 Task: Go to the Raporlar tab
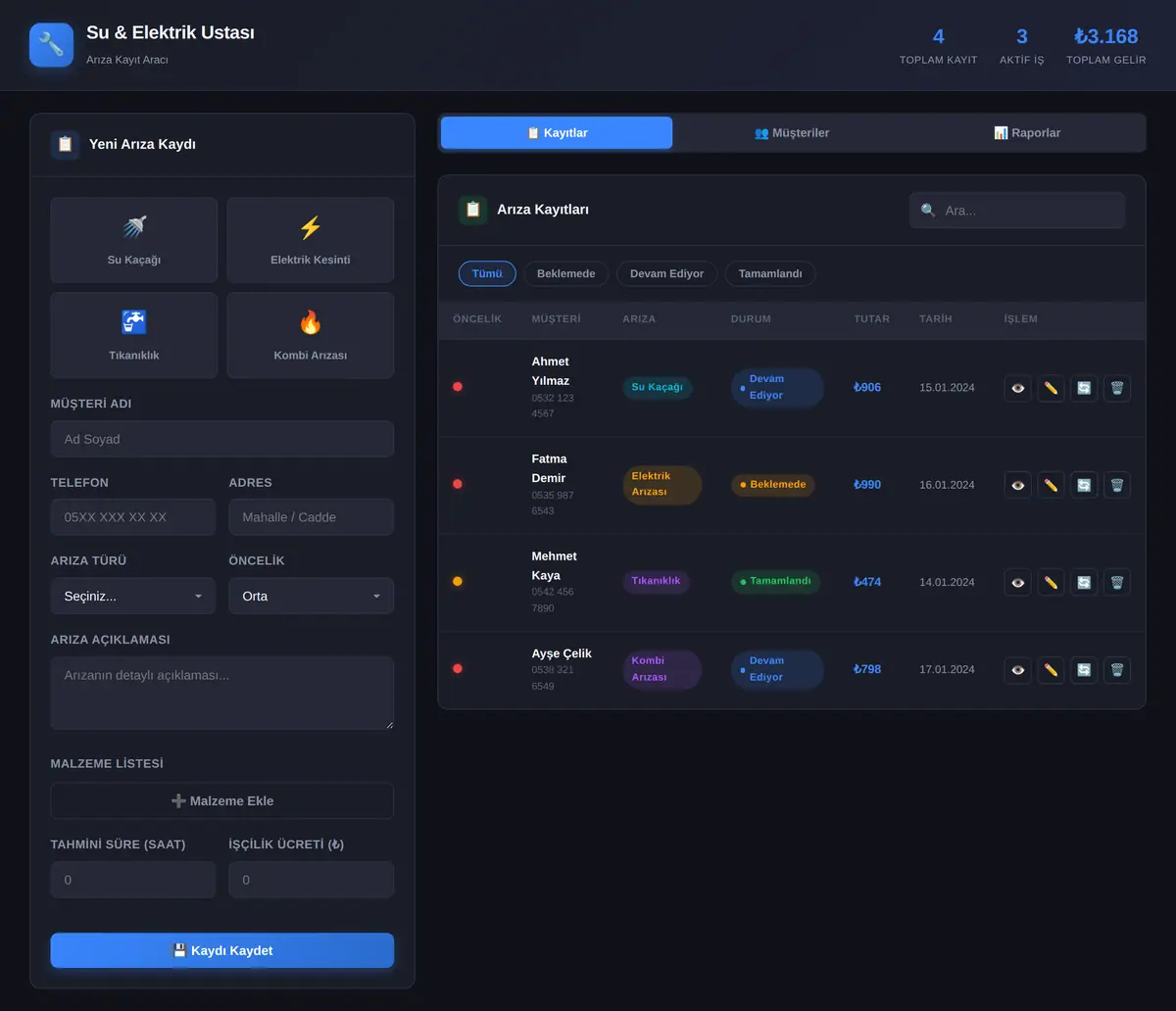click(1027, 133)
